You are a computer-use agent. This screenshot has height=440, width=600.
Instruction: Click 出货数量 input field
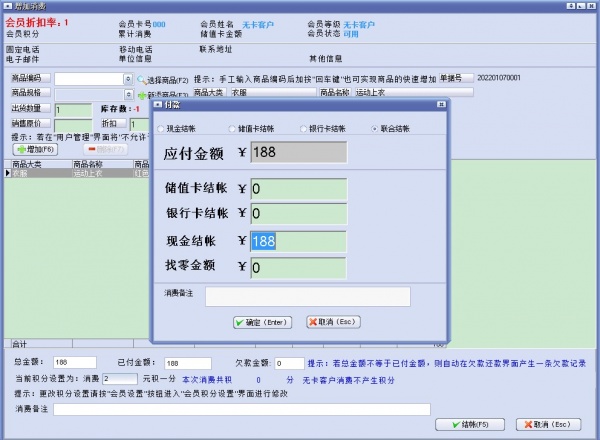(73, 110)
